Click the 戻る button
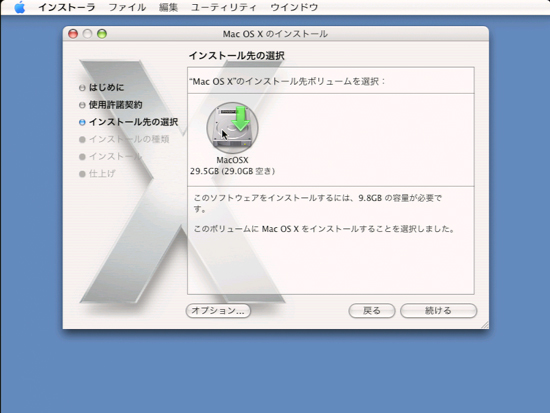The height and width of the screenshot is (413, 550). click(372, 311)
